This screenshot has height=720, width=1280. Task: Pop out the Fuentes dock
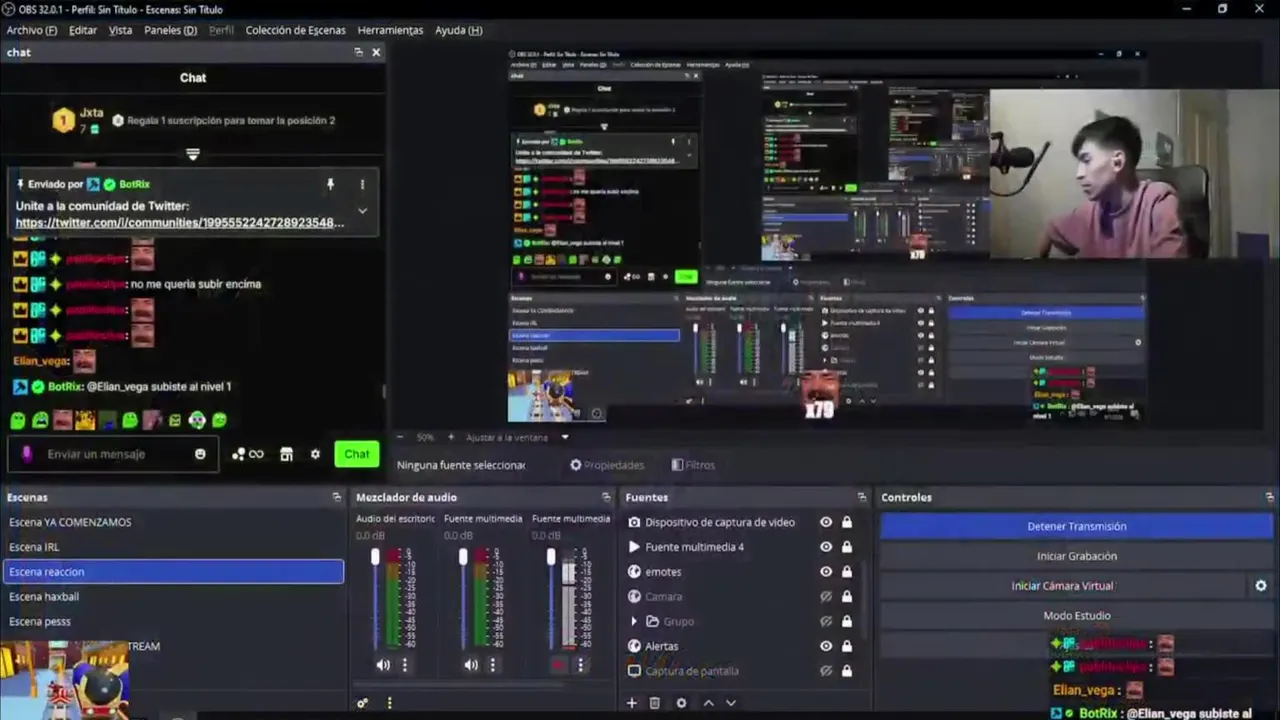[x=862, y=497]
